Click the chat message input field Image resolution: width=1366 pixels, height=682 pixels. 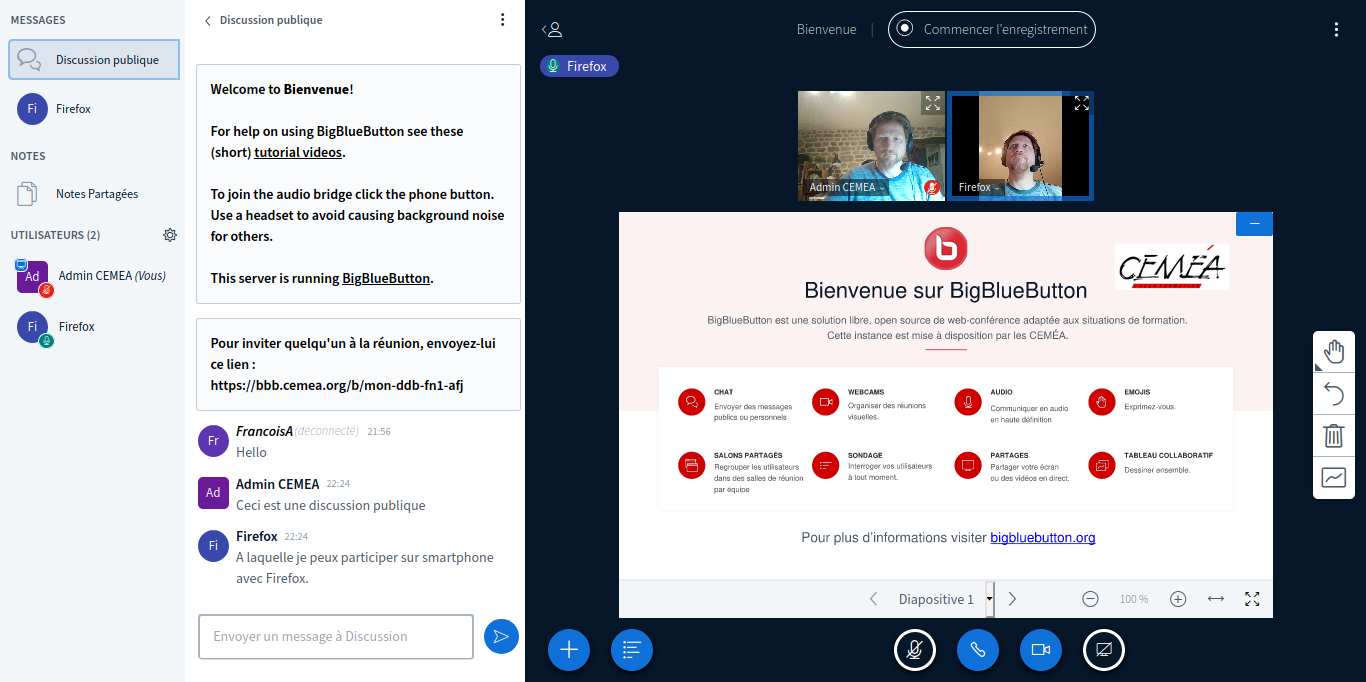coord(335,637)
